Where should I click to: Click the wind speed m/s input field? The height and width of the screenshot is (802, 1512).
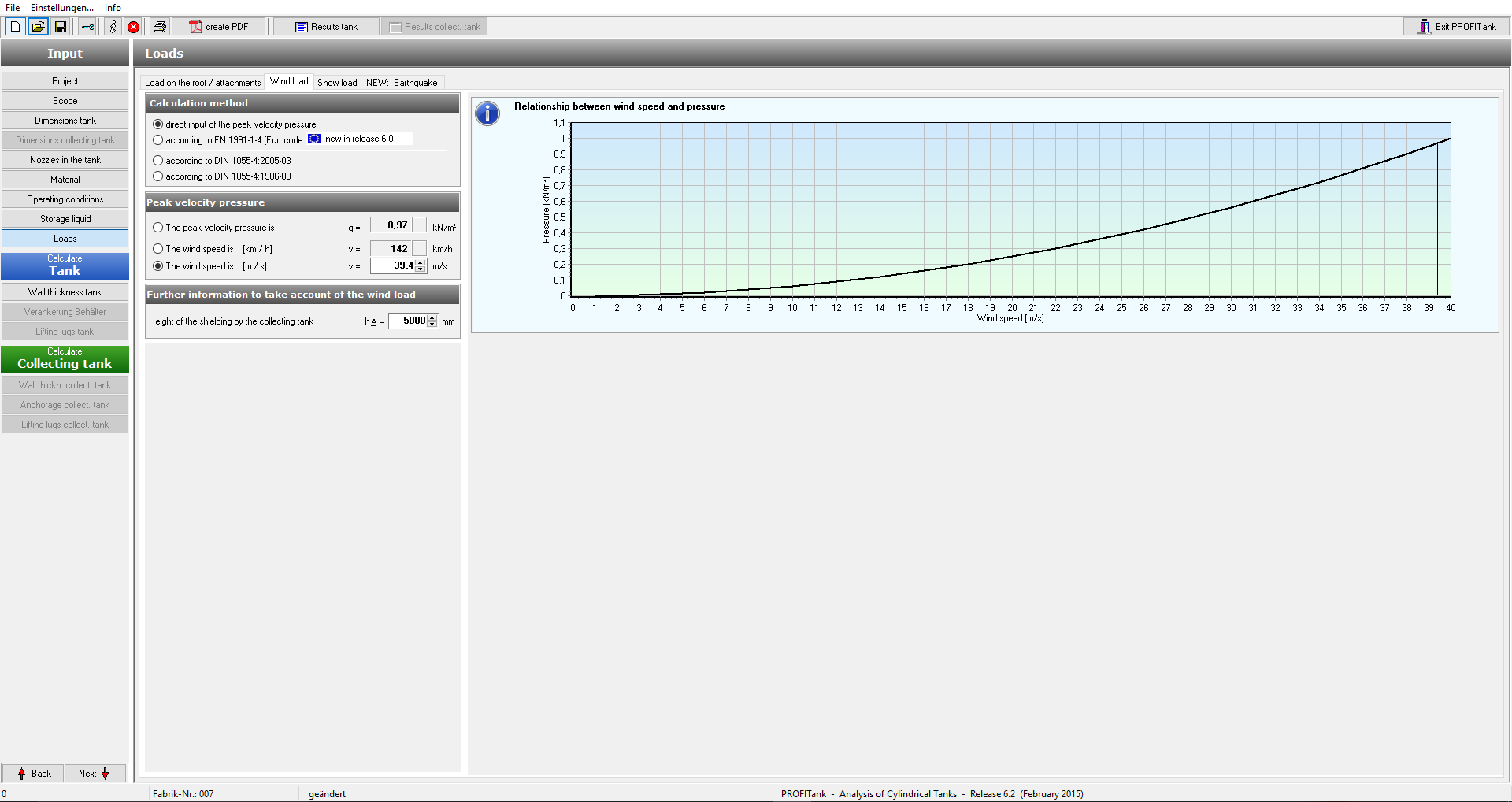pos(394,266)
